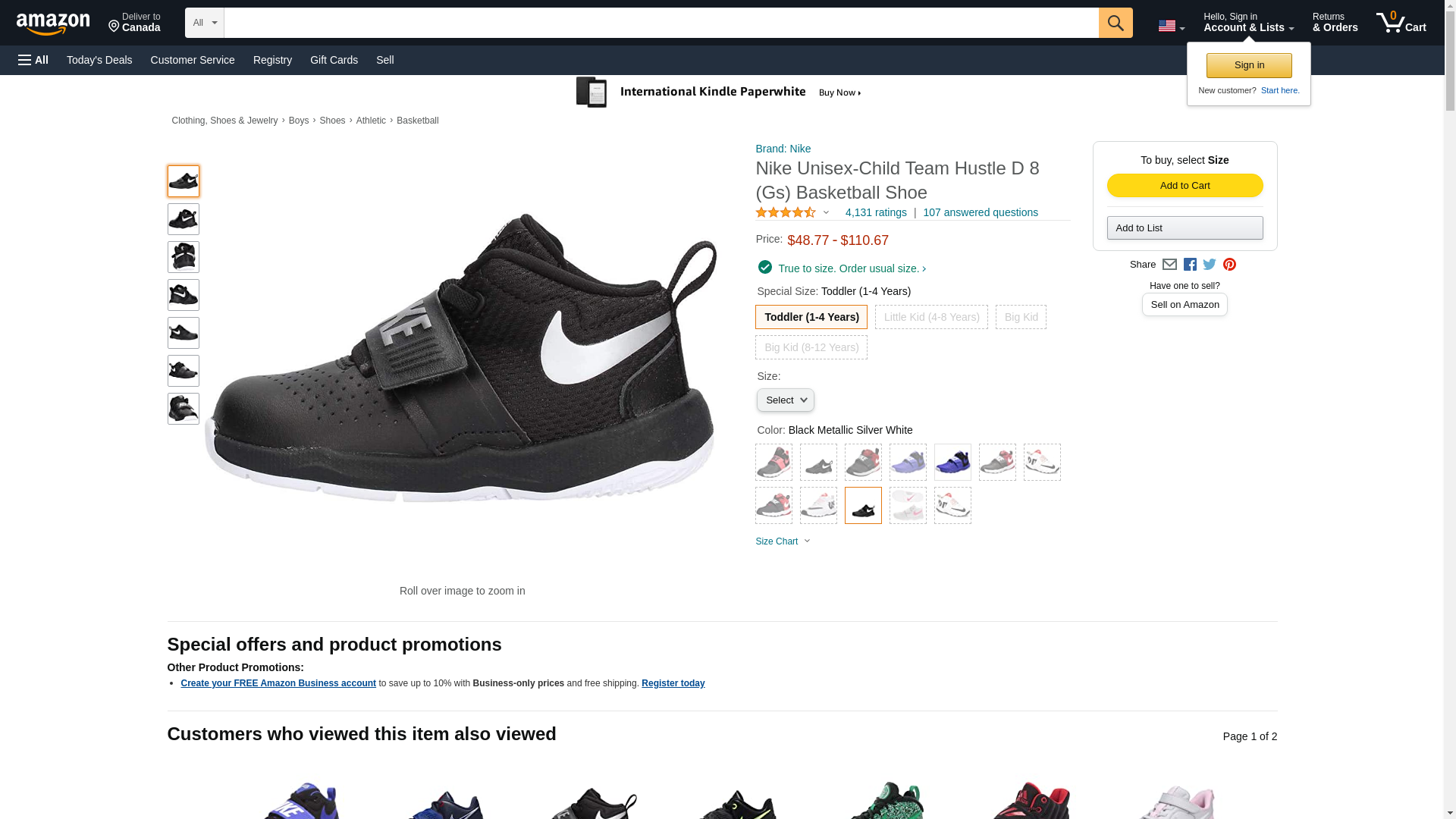
Task: Choose Little Kid (4-8 Years) option
Action: (931, 317)
